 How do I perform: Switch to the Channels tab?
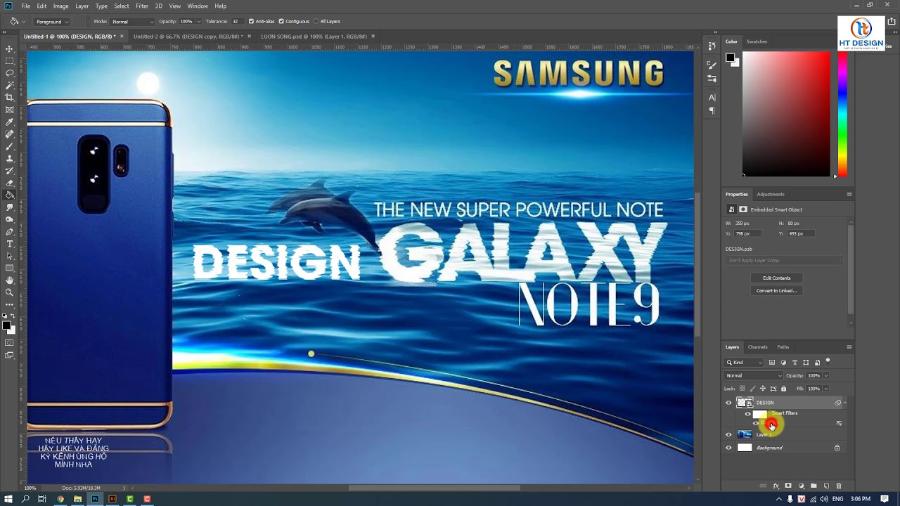click(757, 347)
